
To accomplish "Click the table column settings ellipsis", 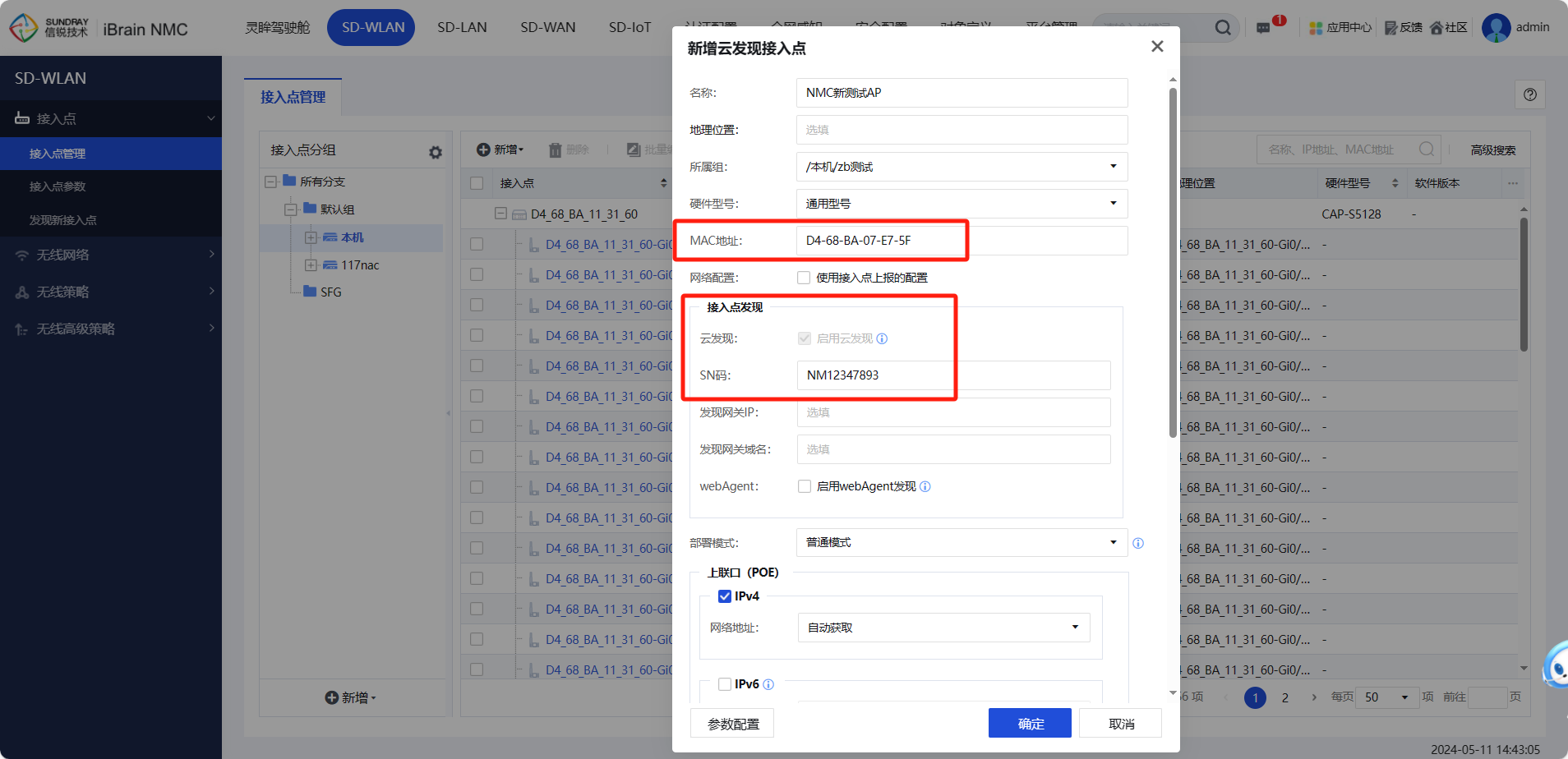I will 1513,183.
